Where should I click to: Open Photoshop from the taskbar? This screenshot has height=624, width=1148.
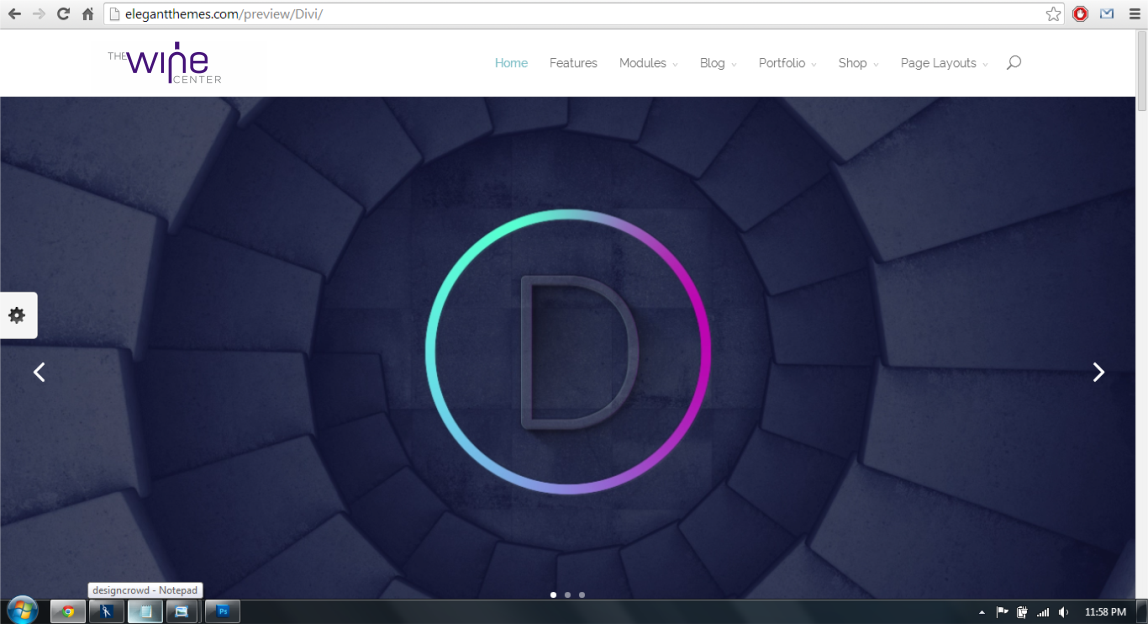pos(223,611)
